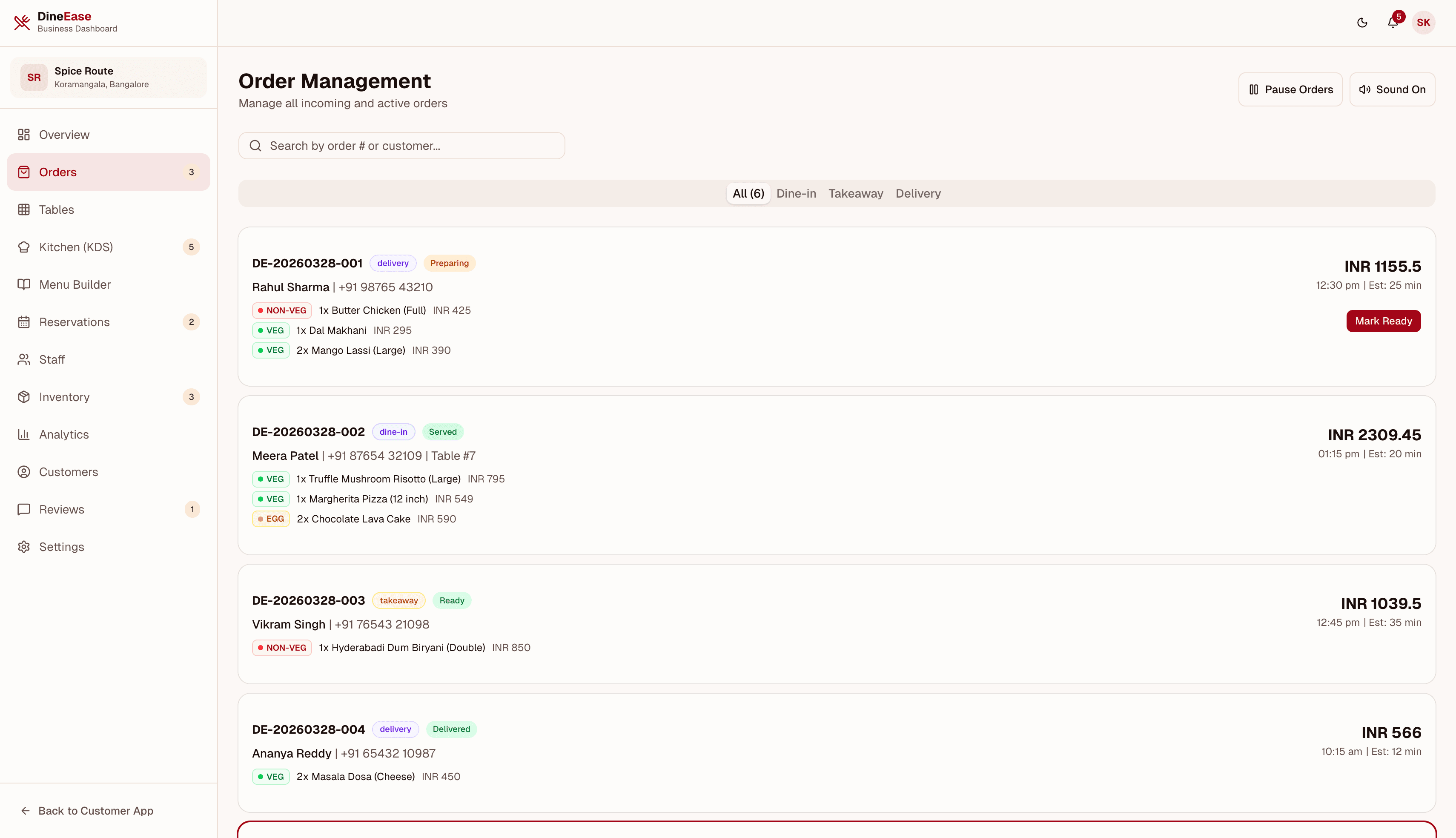Viewport: 1456px width, 838px height.
Task: Open the Kitchen (KDS) panel
Action: [x=76, y=247]
